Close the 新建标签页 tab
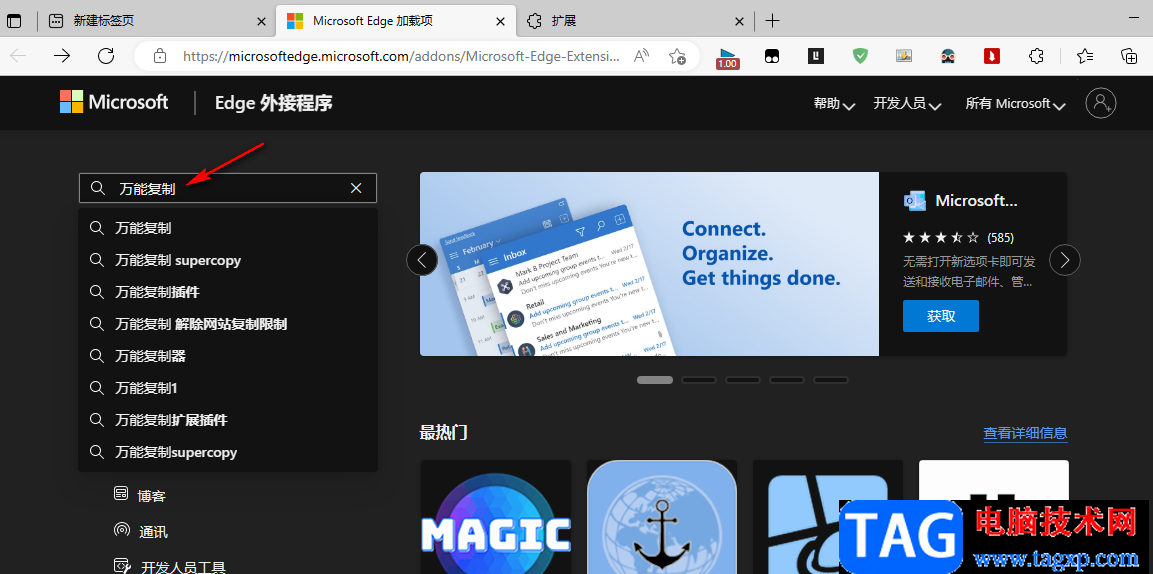1153x574 pixels. 261,21
